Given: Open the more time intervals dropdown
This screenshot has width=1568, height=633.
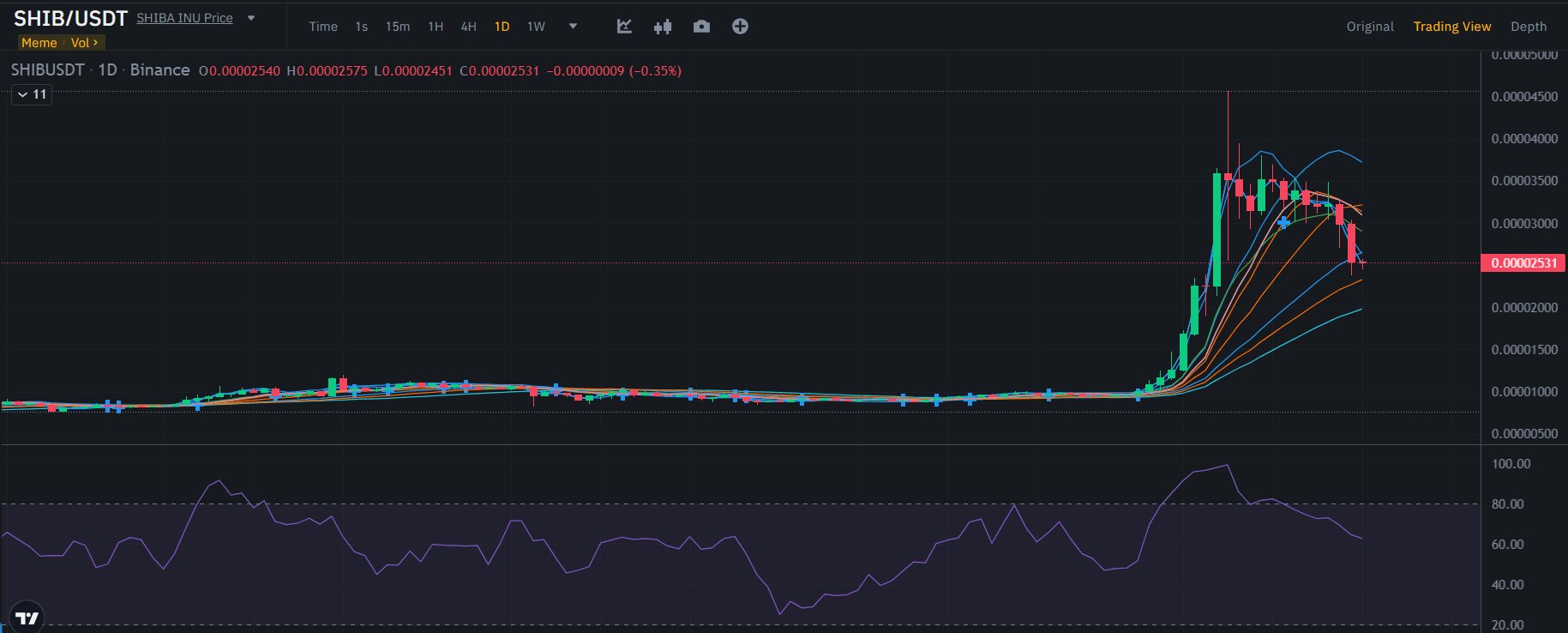Looking at the screenshot, I should point(573,27).
